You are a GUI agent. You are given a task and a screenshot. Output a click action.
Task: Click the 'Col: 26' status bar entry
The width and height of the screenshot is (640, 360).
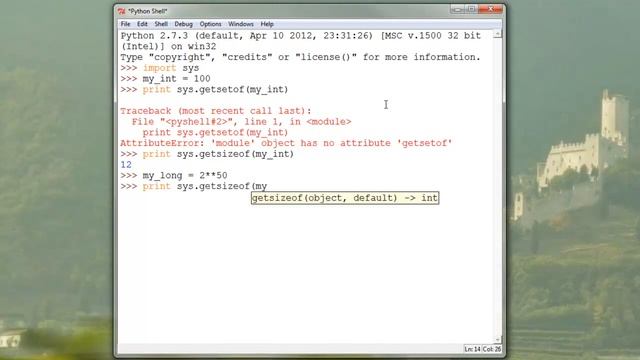click(x=491, y=349)
